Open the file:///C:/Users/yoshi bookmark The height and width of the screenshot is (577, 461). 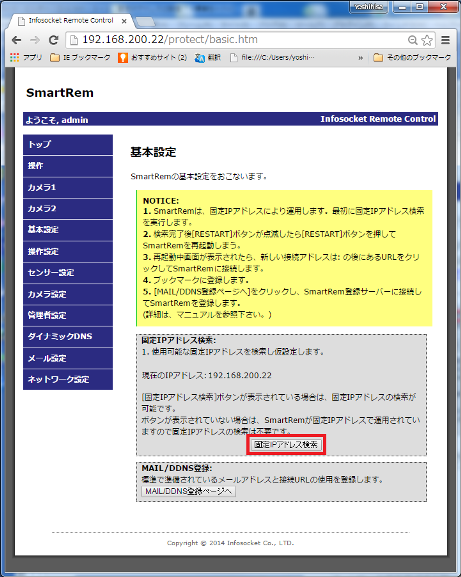tap(272, 57)
